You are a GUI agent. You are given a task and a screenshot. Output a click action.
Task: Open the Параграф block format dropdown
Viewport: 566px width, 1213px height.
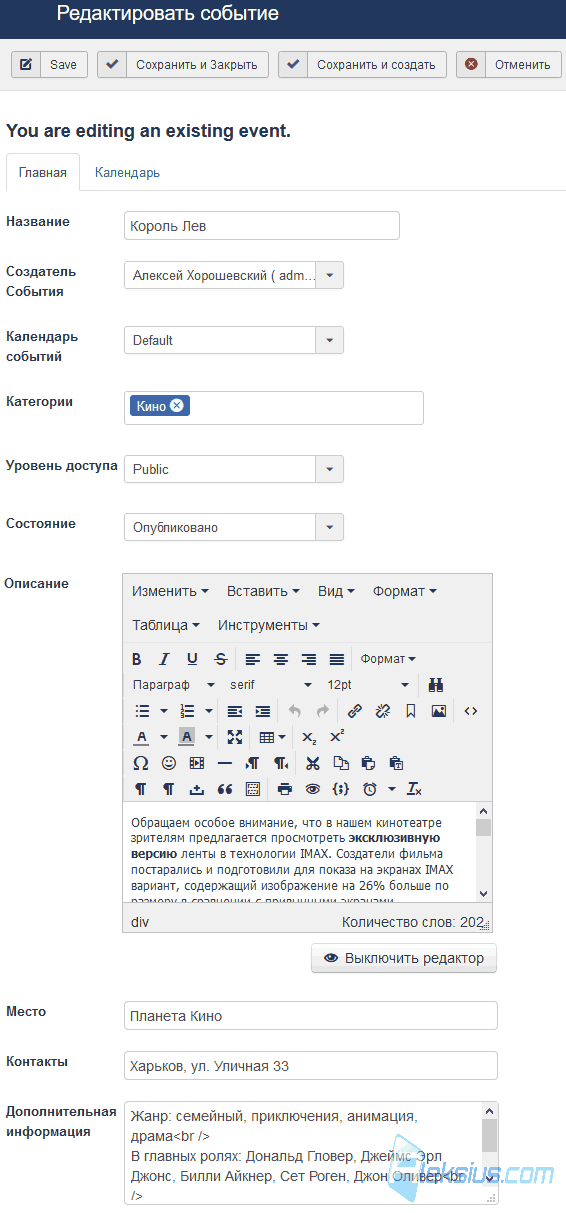click(x=174, y=685)
